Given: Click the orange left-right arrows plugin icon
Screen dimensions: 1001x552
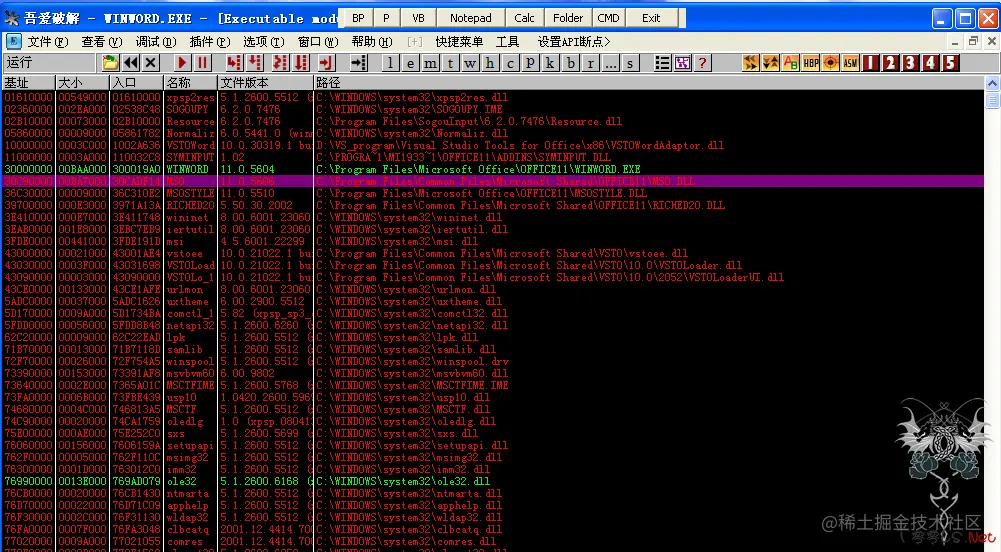Looking at the screenshot, I should pyautogui.click(x=751, y=63).
